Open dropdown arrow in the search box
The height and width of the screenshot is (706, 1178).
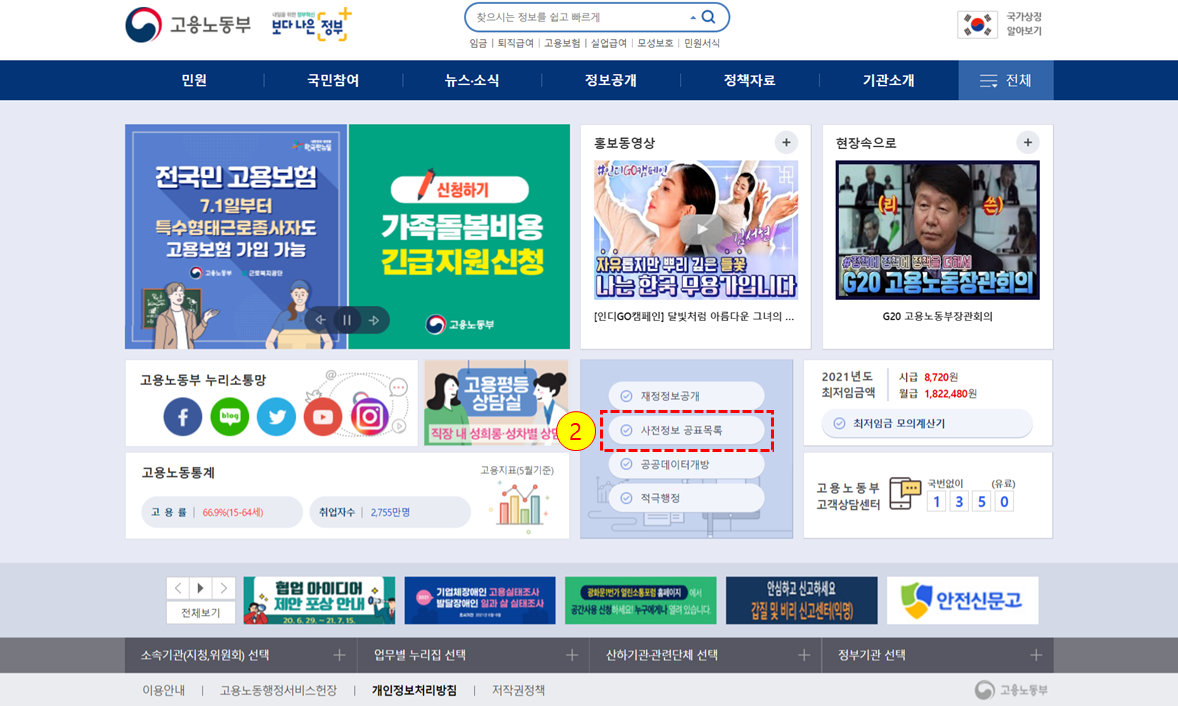point(693,17)
